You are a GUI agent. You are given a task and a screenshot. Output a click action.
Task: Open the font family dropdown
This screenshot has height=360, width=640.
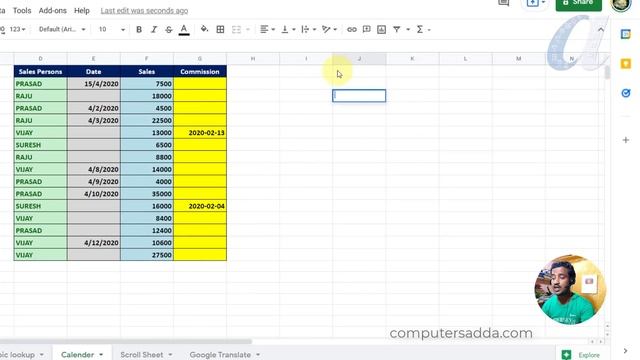tap(62, 29)
